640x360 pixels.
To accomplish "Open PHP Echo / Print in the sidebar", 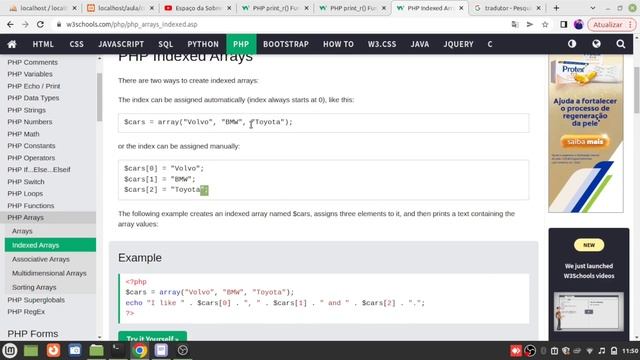I will 34,86.
